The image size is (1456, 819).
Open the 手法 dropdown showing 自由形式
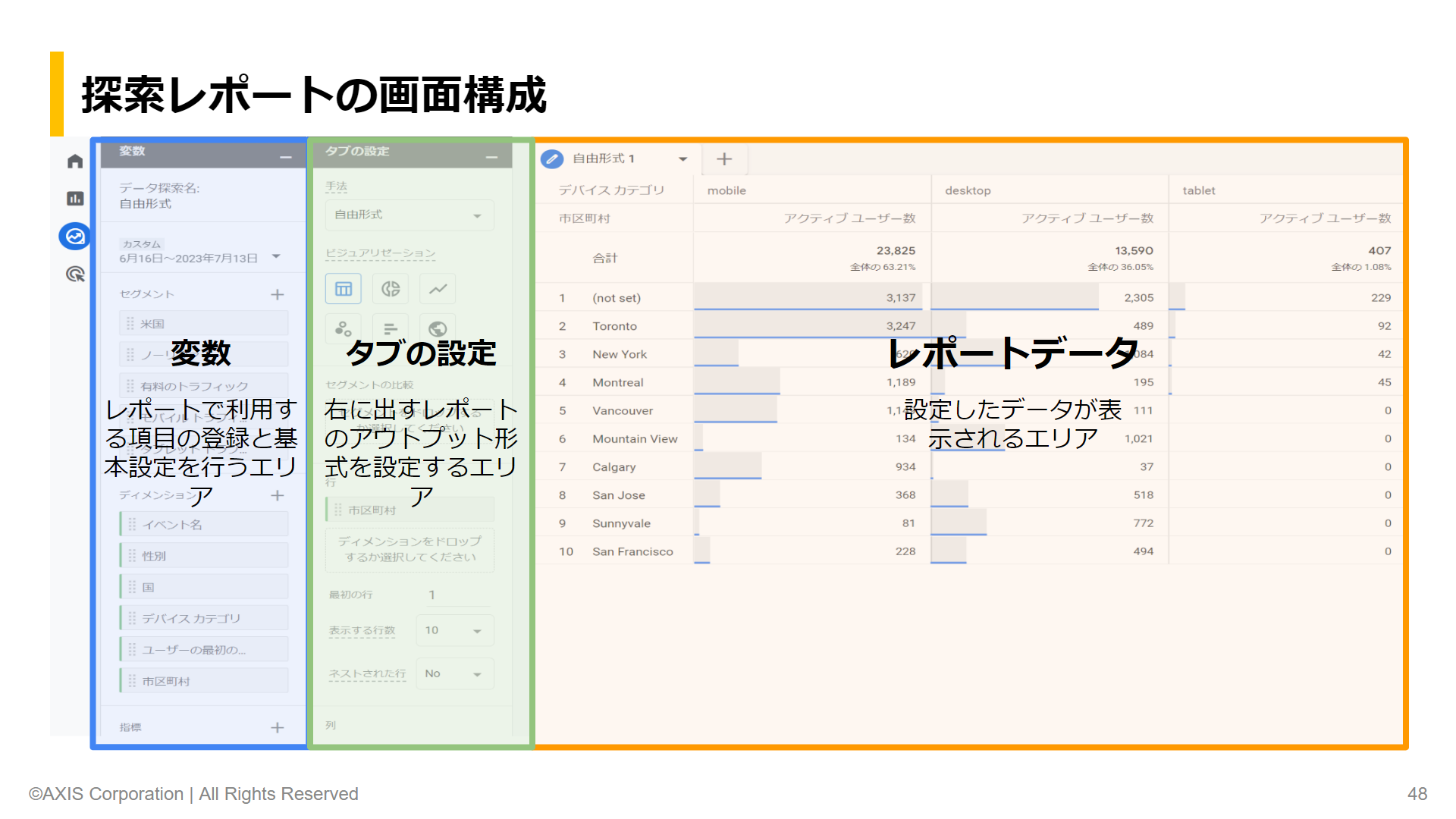click(409, 215)
